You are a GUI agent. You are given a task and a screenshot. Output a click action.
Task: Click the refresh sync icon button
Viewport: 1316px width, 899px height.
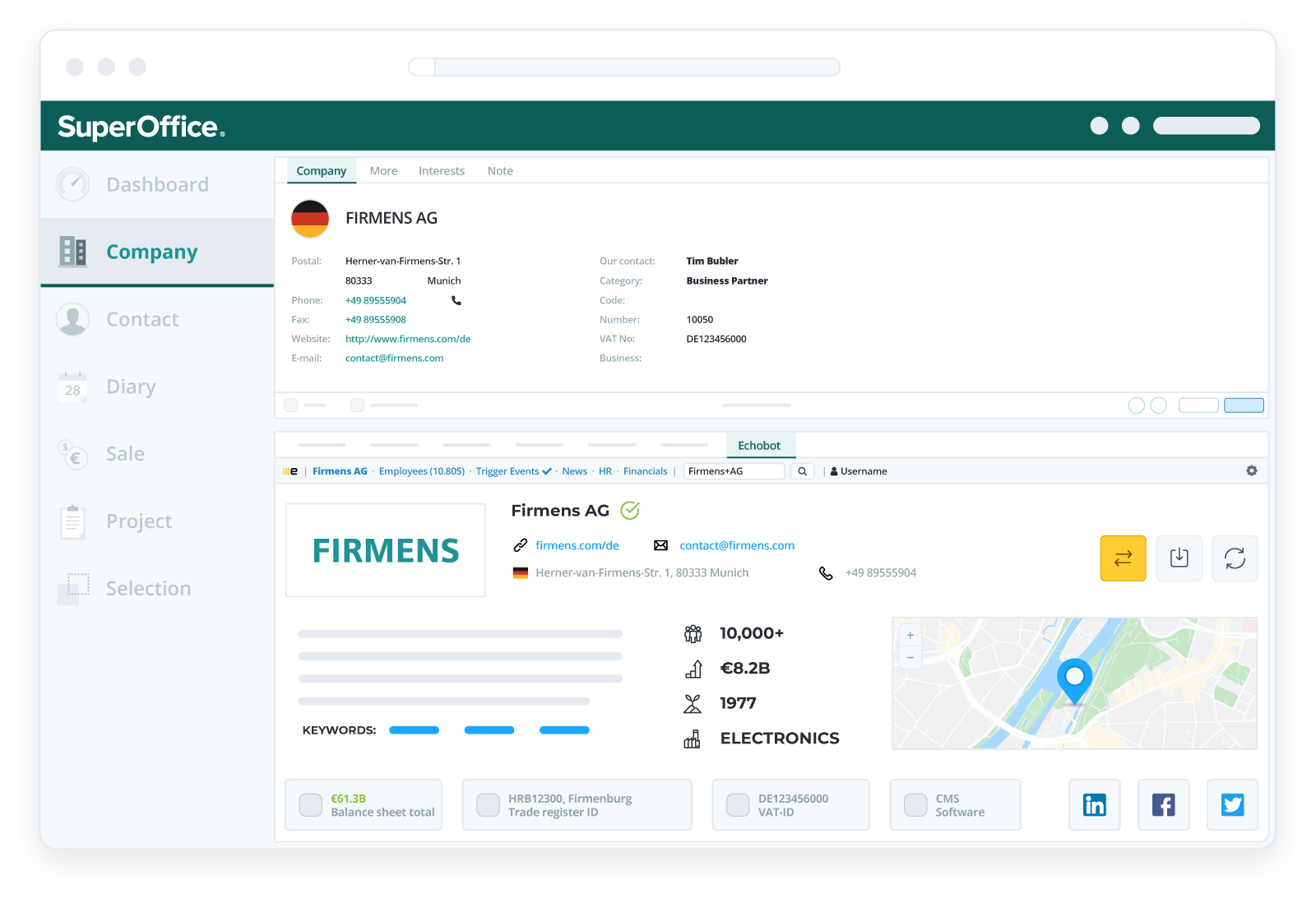tap(1235, 558)
